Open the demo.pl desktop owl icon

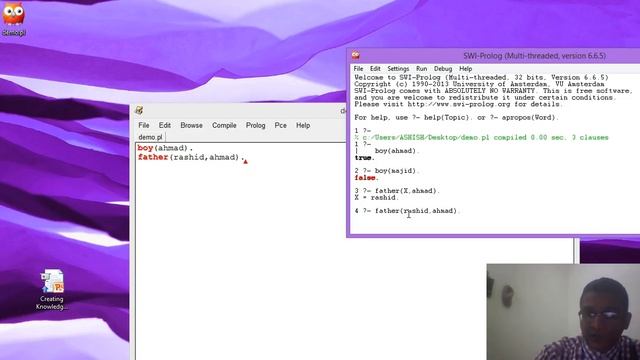coord(13,18)
